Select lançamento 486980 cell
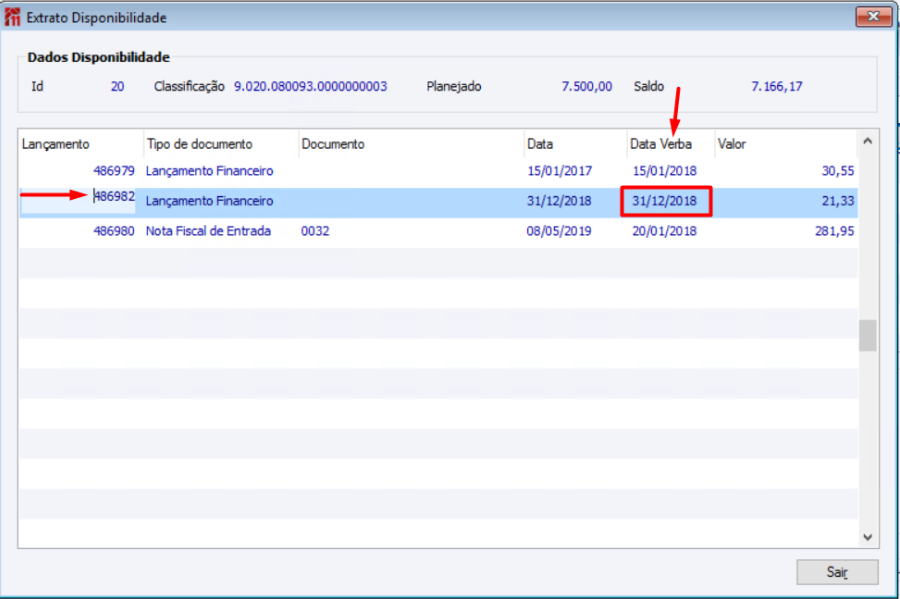 (114, 231)
